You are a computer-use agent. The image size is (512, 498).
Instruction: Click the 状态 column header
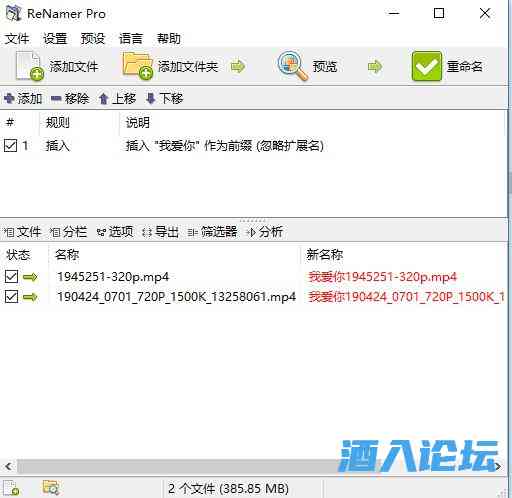(18, 255)
